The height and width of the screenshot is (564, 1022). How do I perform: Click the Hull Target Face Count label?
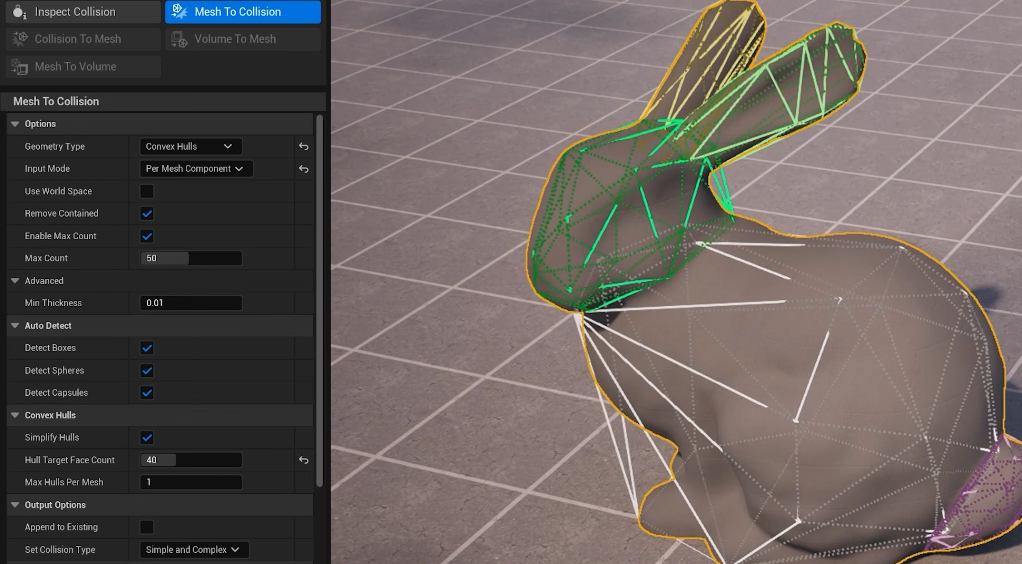coord(70,460)
